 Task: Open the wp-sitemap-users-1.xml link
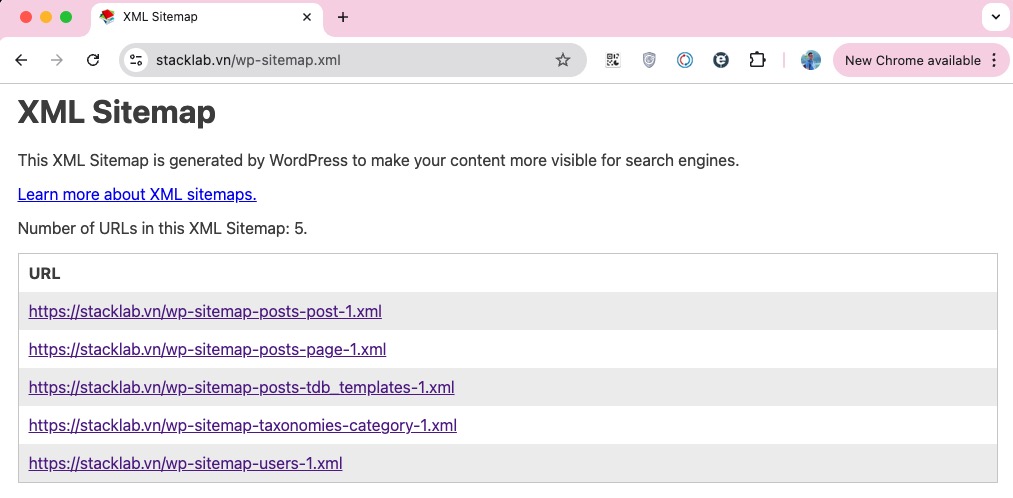[x=185, y=463]
